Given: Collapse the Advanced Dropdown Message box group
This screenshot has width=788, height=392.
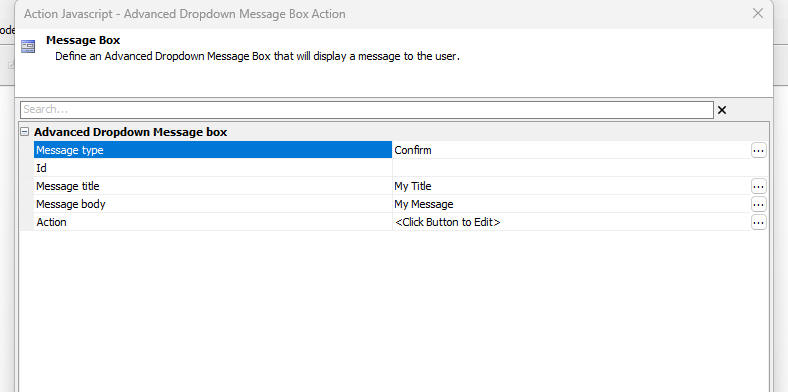Looking at the screenshot, I should (x=24, y=132).
